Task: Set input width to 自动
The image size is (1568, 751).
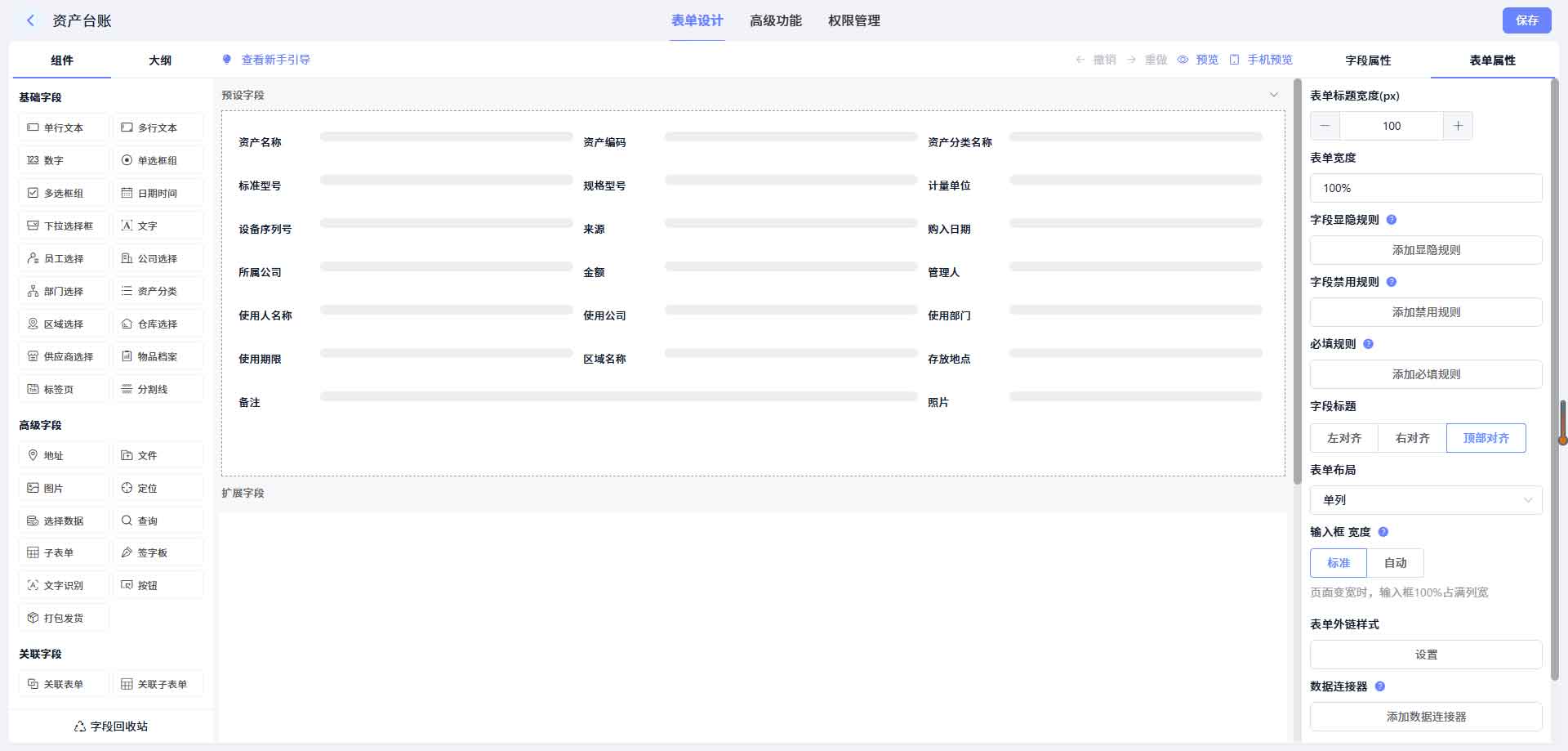Action: click(1396, 563)
